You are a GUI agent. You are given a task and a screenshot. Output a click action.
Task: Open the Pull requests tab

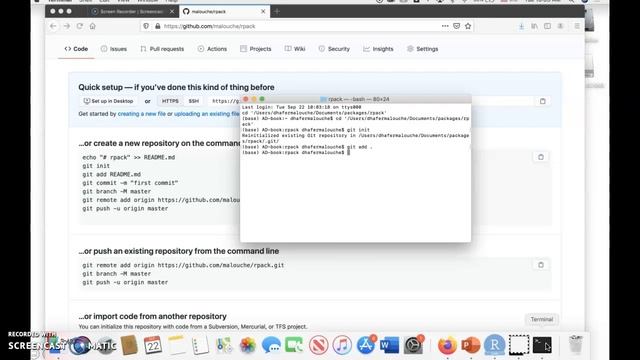162,49
